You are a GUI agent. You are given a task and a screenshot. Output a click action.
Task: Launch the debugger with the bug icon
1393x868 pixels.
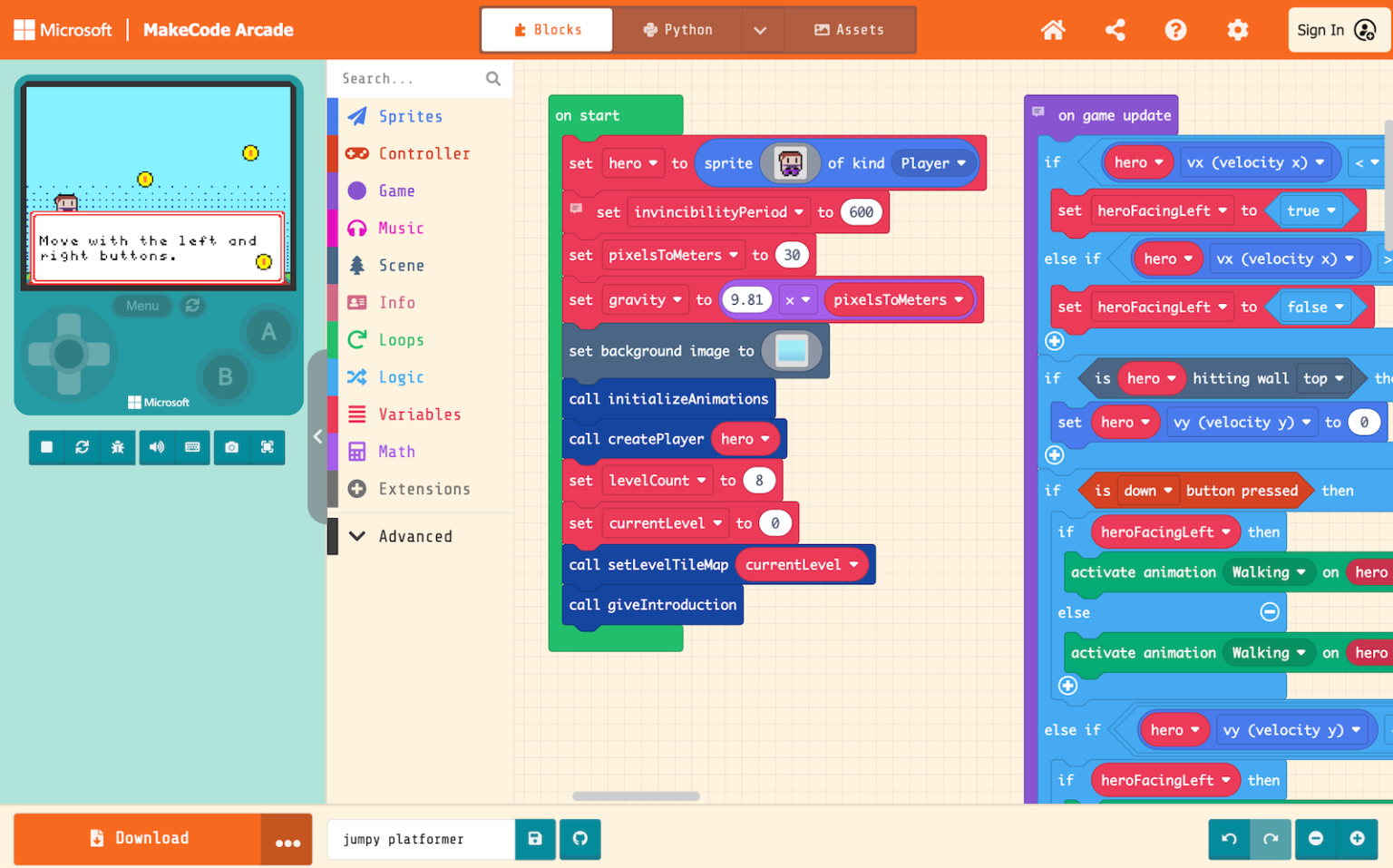click(118, 447)
